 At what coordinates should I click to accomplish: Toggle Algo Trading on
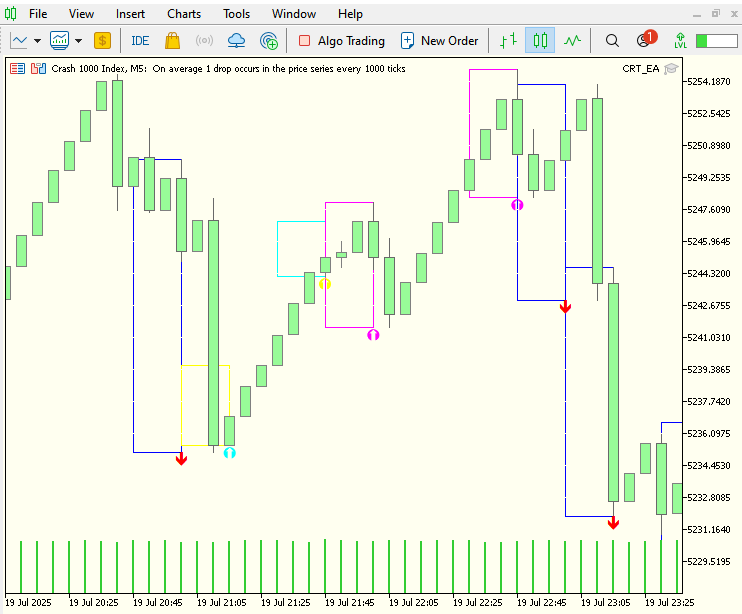pos(342,41)
